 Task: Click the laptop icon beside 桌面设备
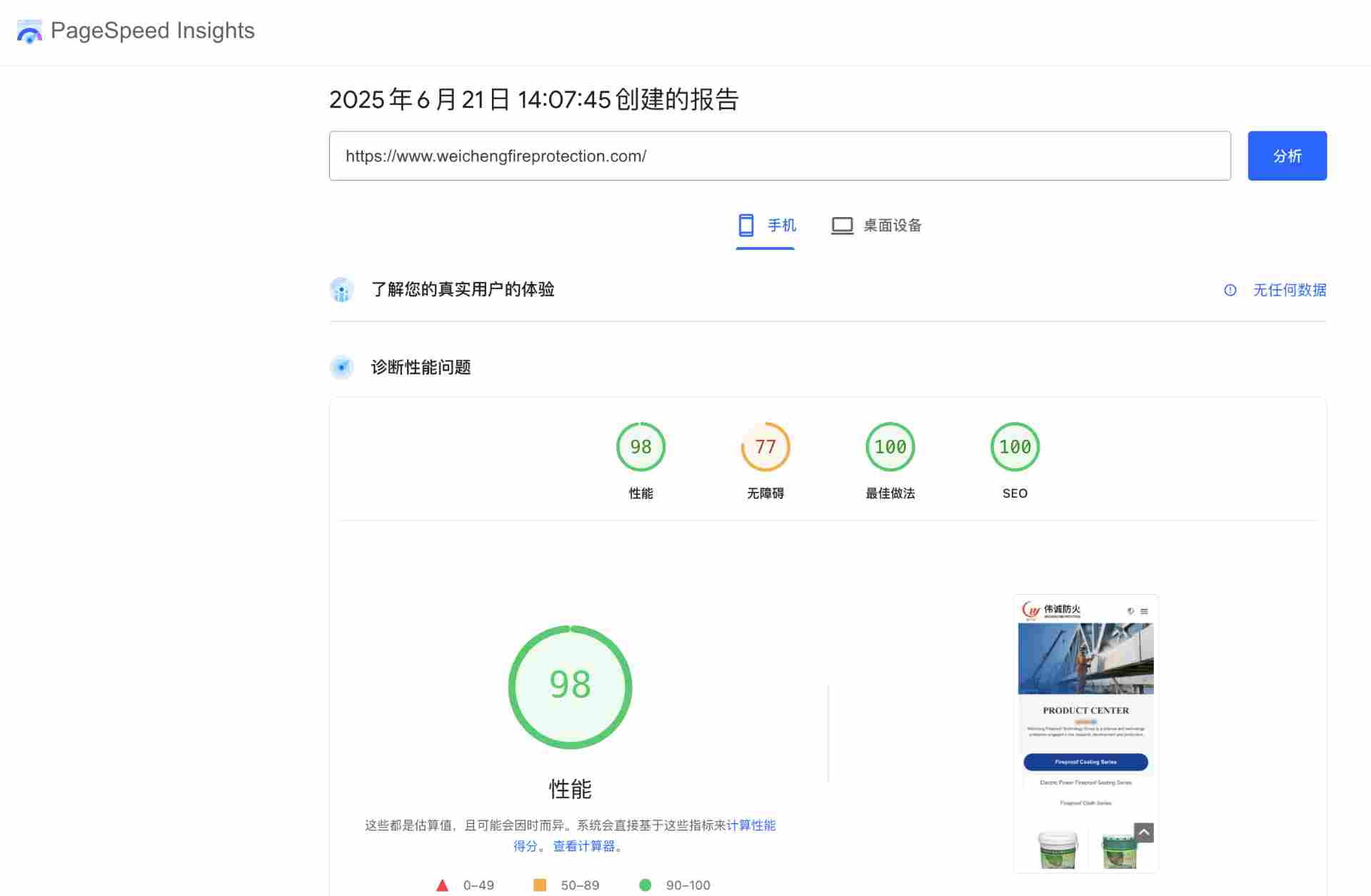[843, 225]
